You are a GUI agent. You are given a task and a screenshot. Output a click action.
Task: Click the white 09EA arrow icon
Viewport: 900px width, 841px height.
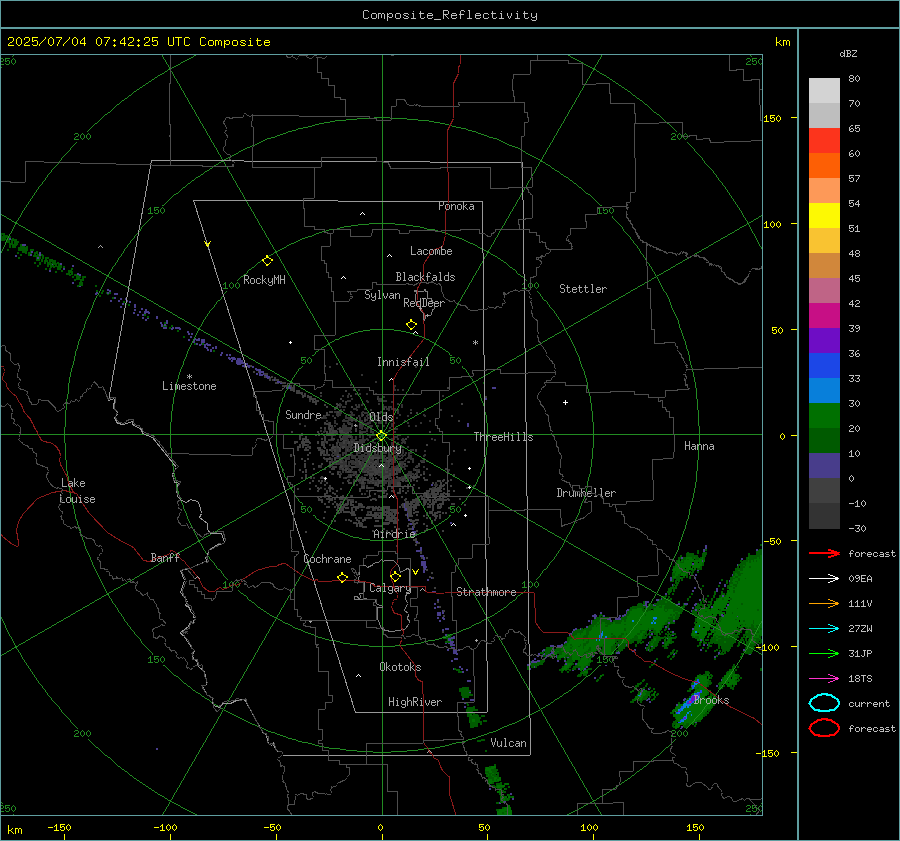824,578
